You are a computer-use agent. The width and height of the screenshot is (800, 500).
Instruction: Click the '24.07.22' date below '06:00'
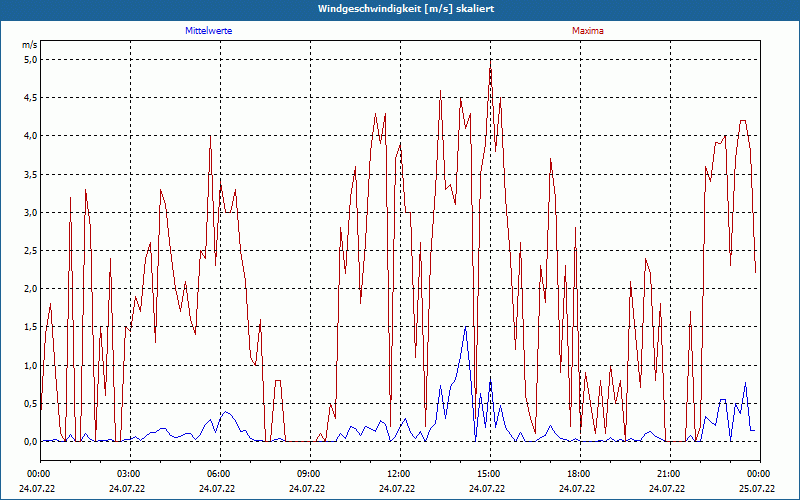(x=217, y=488)
